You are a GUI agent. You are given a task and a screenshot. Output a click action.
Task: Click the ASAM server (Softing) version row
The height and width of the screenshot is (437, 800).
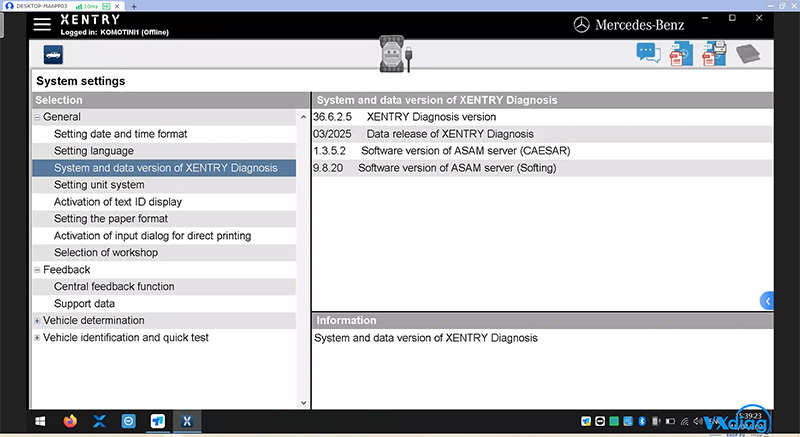coord(542,168)
